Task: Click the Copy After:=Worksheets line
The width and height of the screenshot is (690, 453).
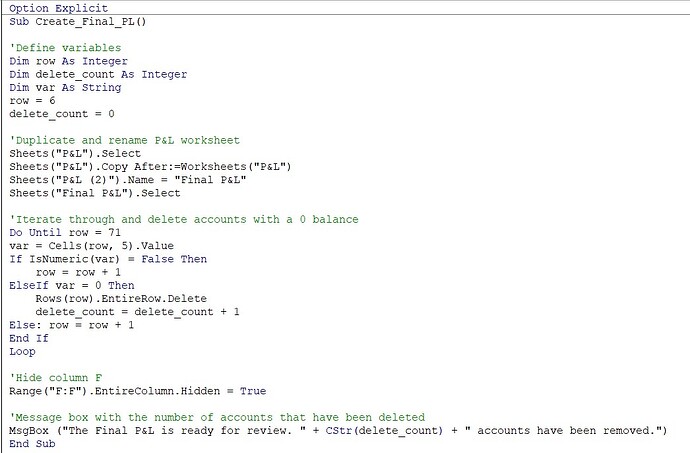Action: 150,166
